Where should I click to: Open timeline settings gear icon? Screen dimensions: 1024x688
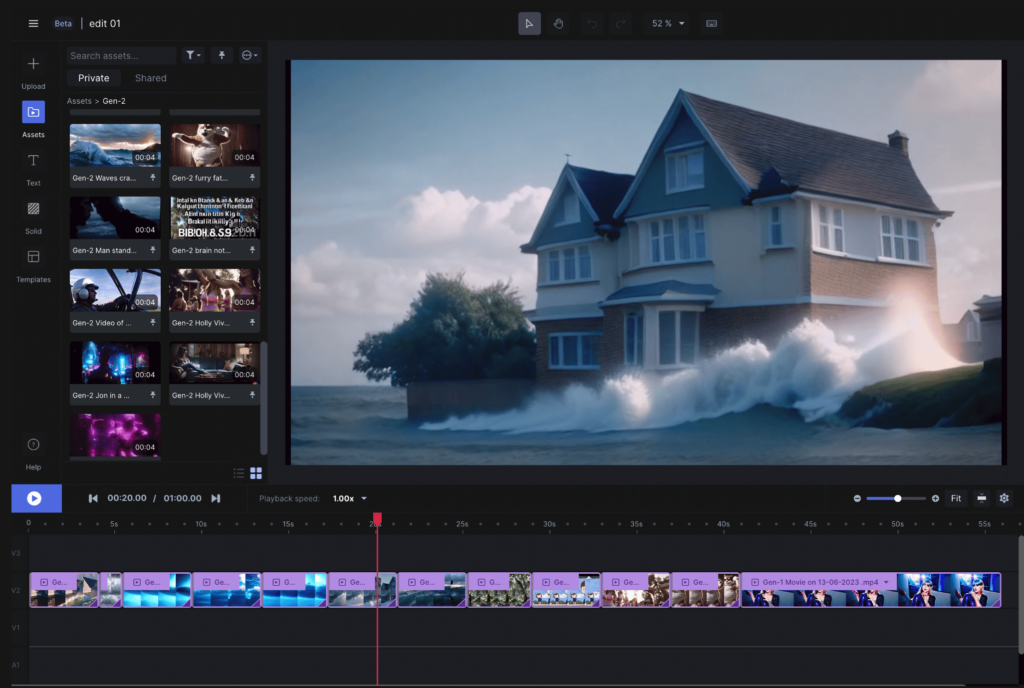point(1004,498)
